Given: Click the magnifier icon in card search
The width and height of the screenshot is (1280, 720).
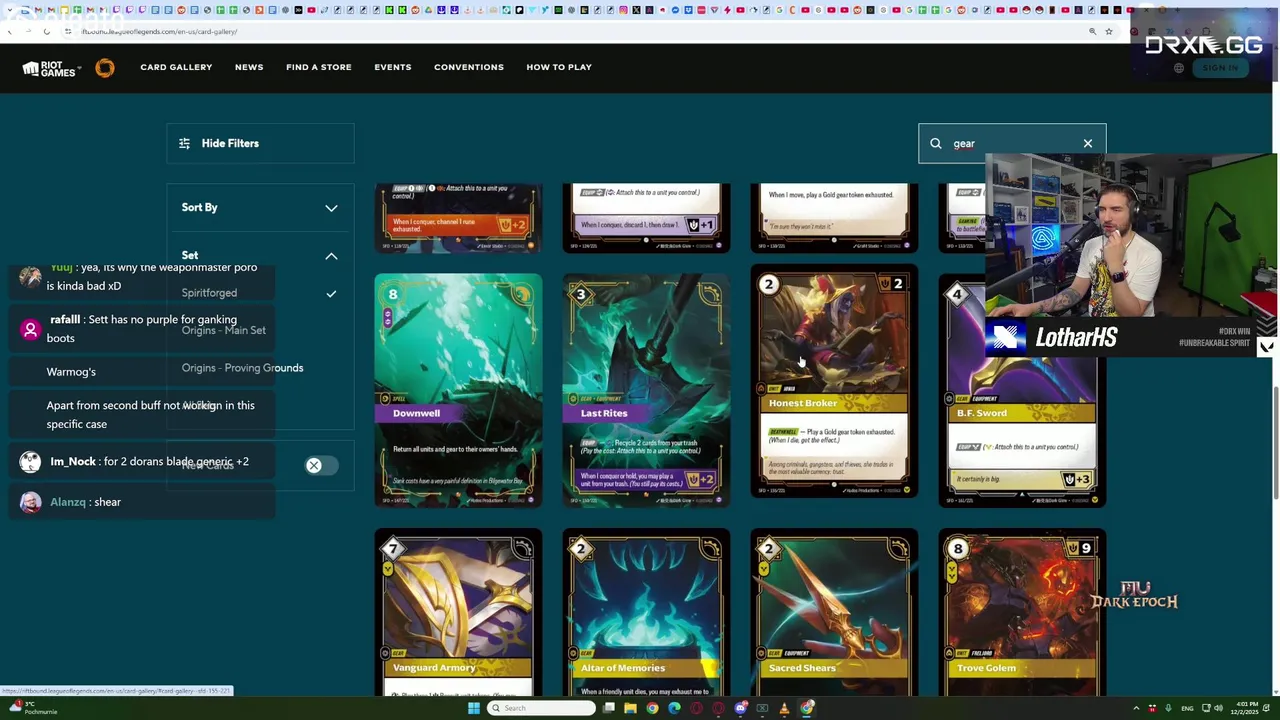Looking at the screenshot, I should tap(936, 144).
